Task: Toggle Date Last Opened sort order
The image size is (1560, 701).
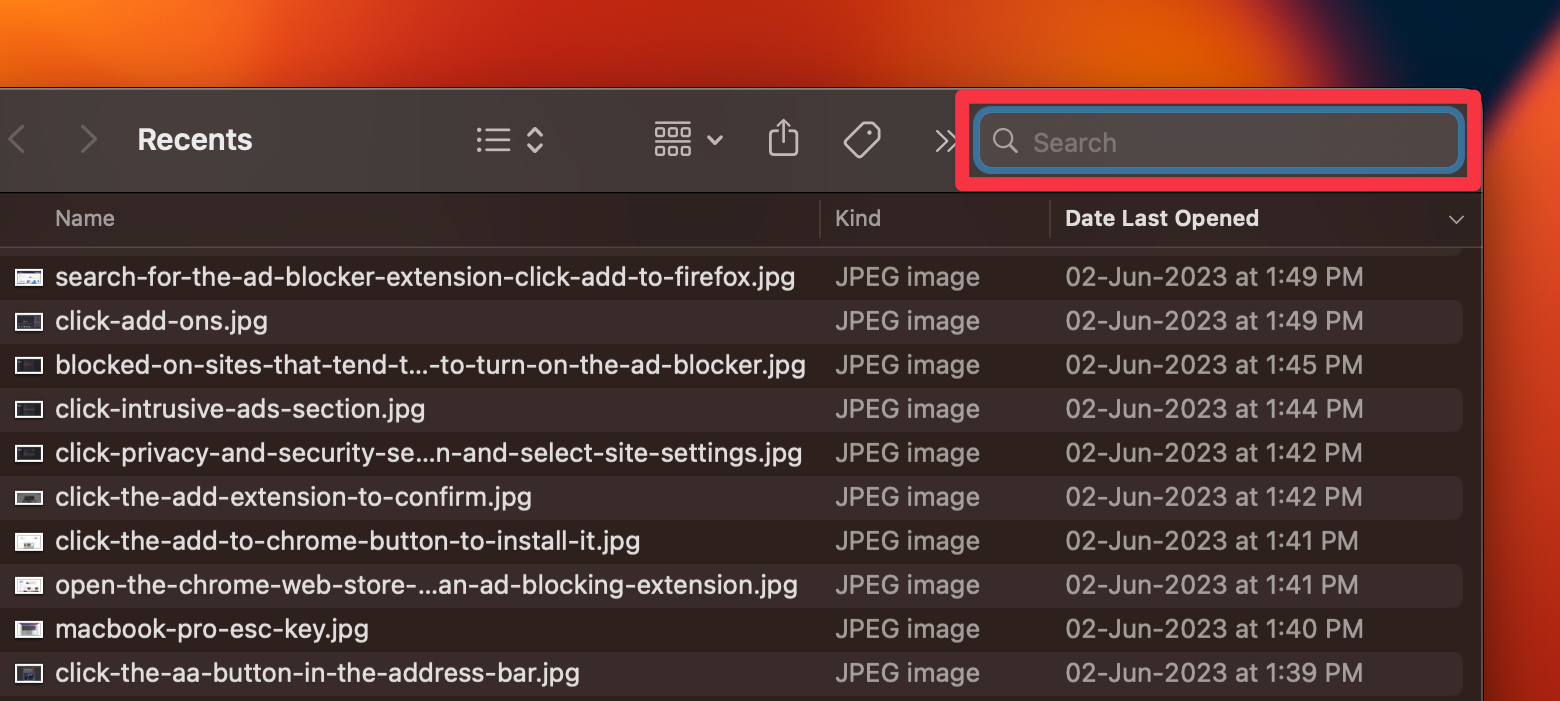Action: pyautogui.click(x=1161, y=218)
